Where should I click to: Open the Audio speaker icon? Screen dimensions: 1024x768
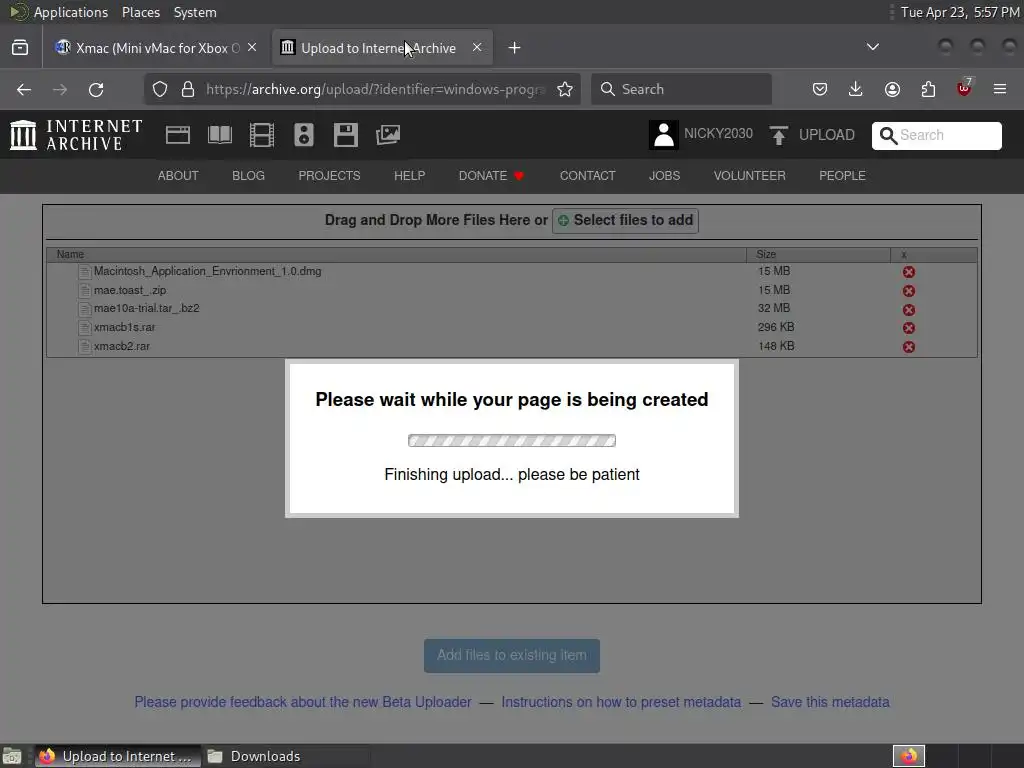click(x=304, y=135)
